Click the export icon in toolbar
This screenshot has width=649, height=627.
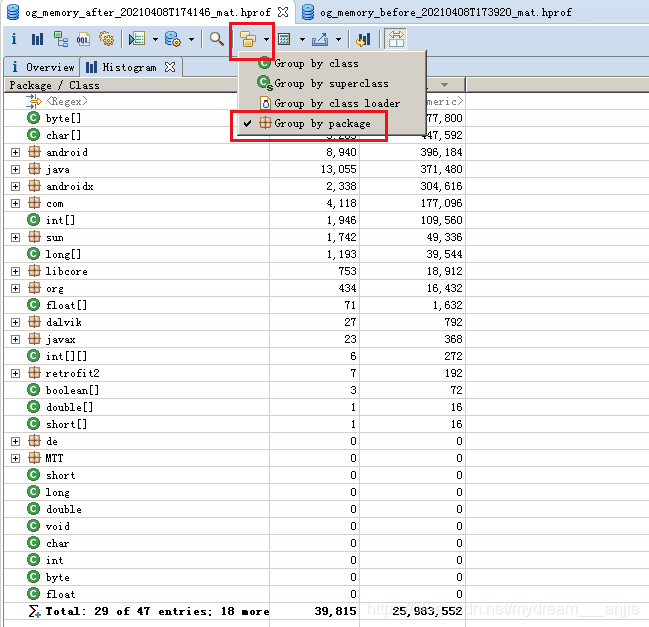coord(320,39)
